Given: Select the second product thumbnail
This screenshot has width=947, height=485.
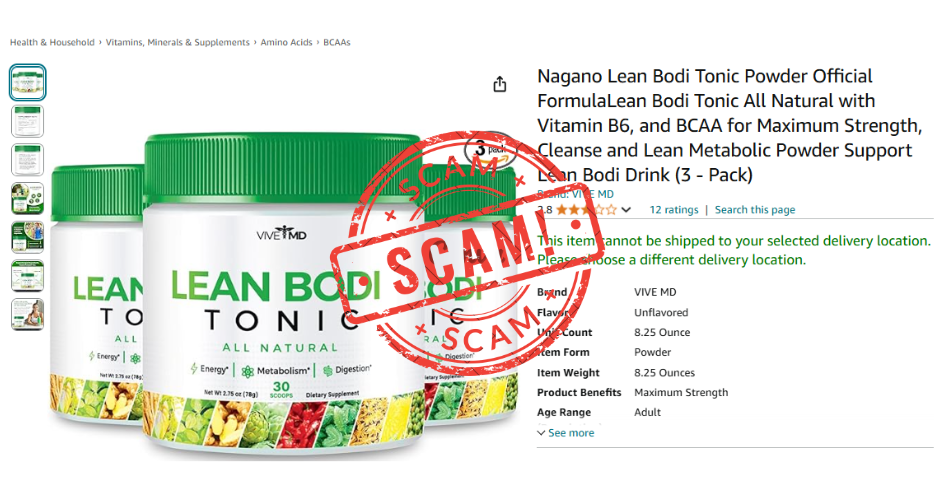Looking at the screenshot, I should [27, 121].
